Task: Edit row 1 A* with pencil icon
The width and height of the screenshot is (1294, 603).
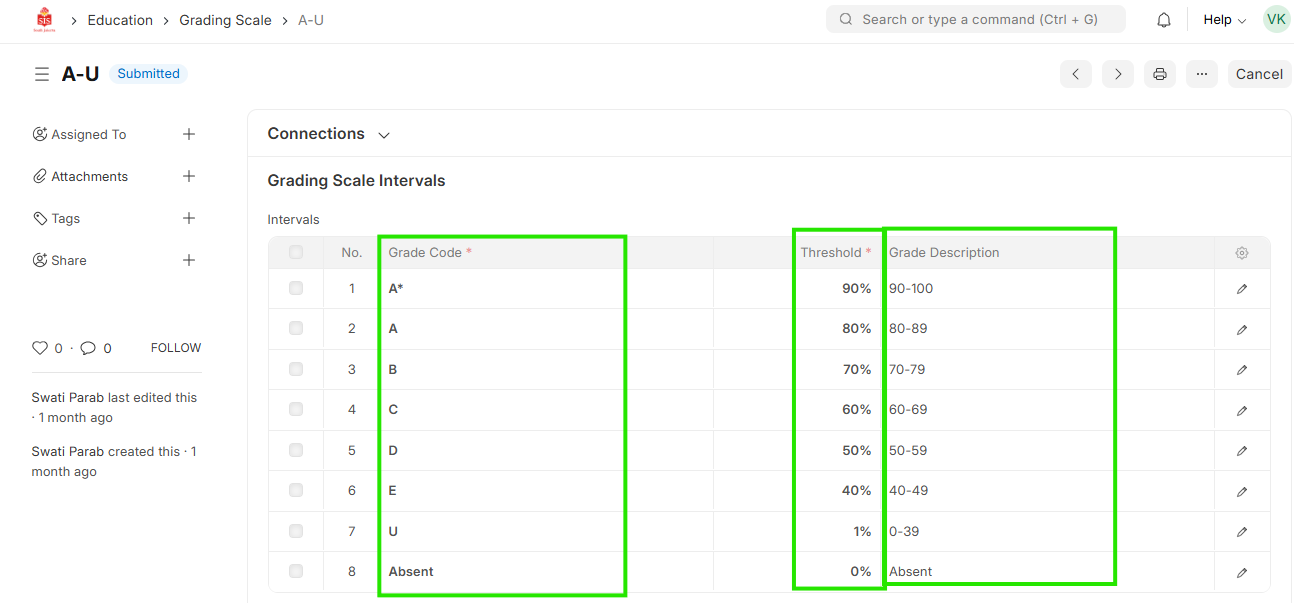Action: [x=1241, y=289]
